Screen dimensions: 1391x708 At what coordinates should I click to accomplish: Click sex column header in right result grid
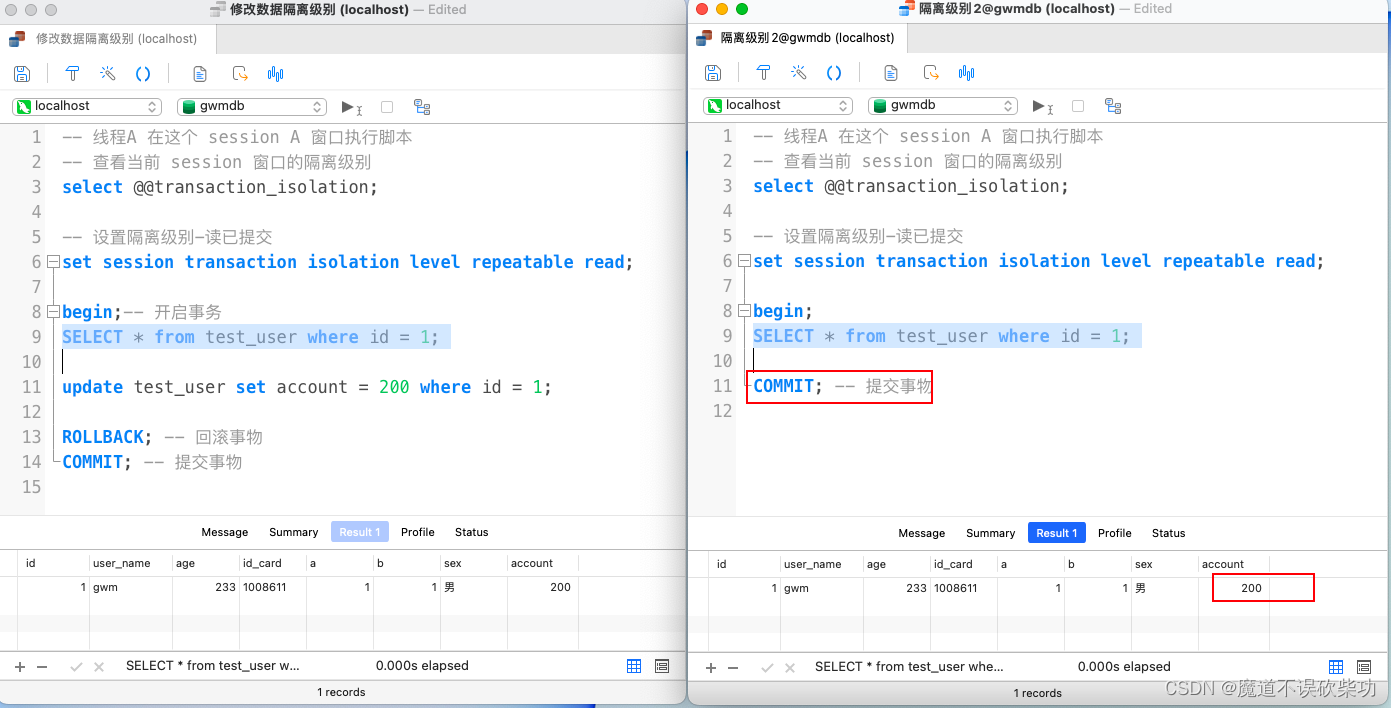[x=1164, y=564]
